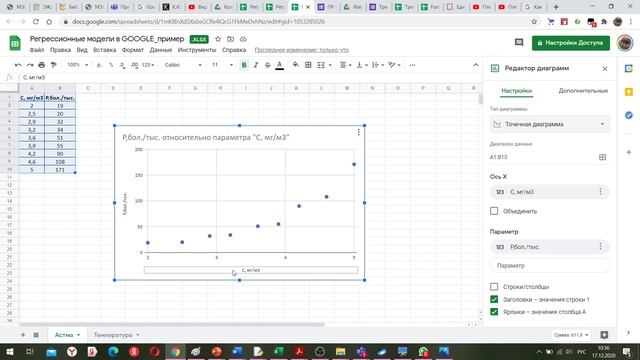The height and width of the screenshot is (360, 640).
Task: Open the comment history
Action: (519, 42)
